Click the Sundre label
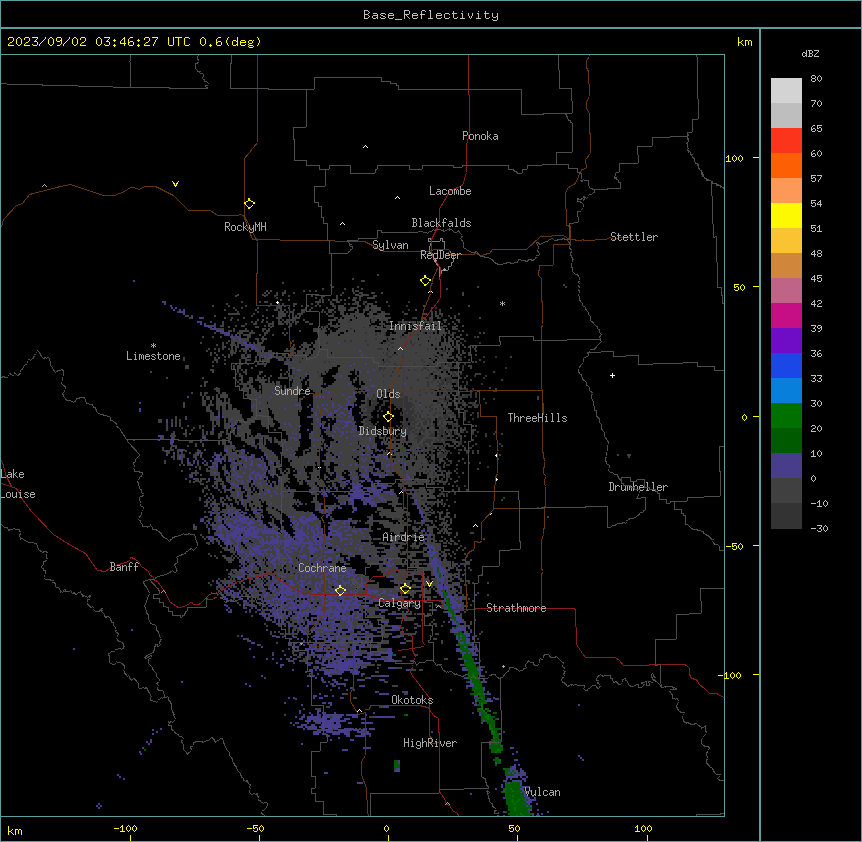 click(292, 391)
